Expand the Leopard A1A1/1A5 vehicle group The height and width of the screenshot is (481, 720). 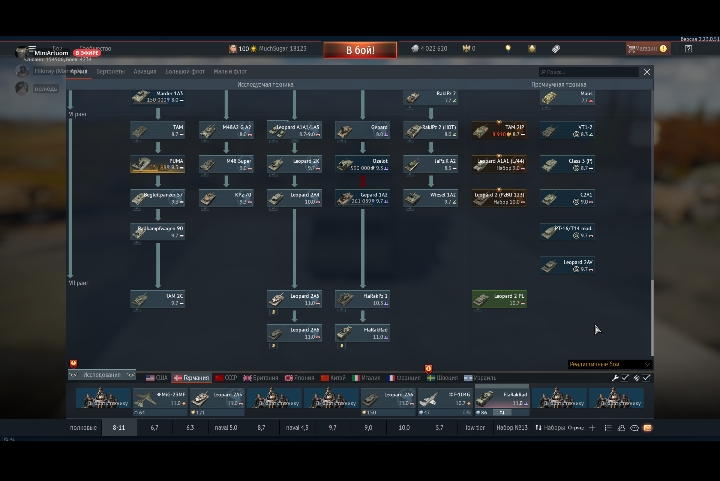(294, 130)
